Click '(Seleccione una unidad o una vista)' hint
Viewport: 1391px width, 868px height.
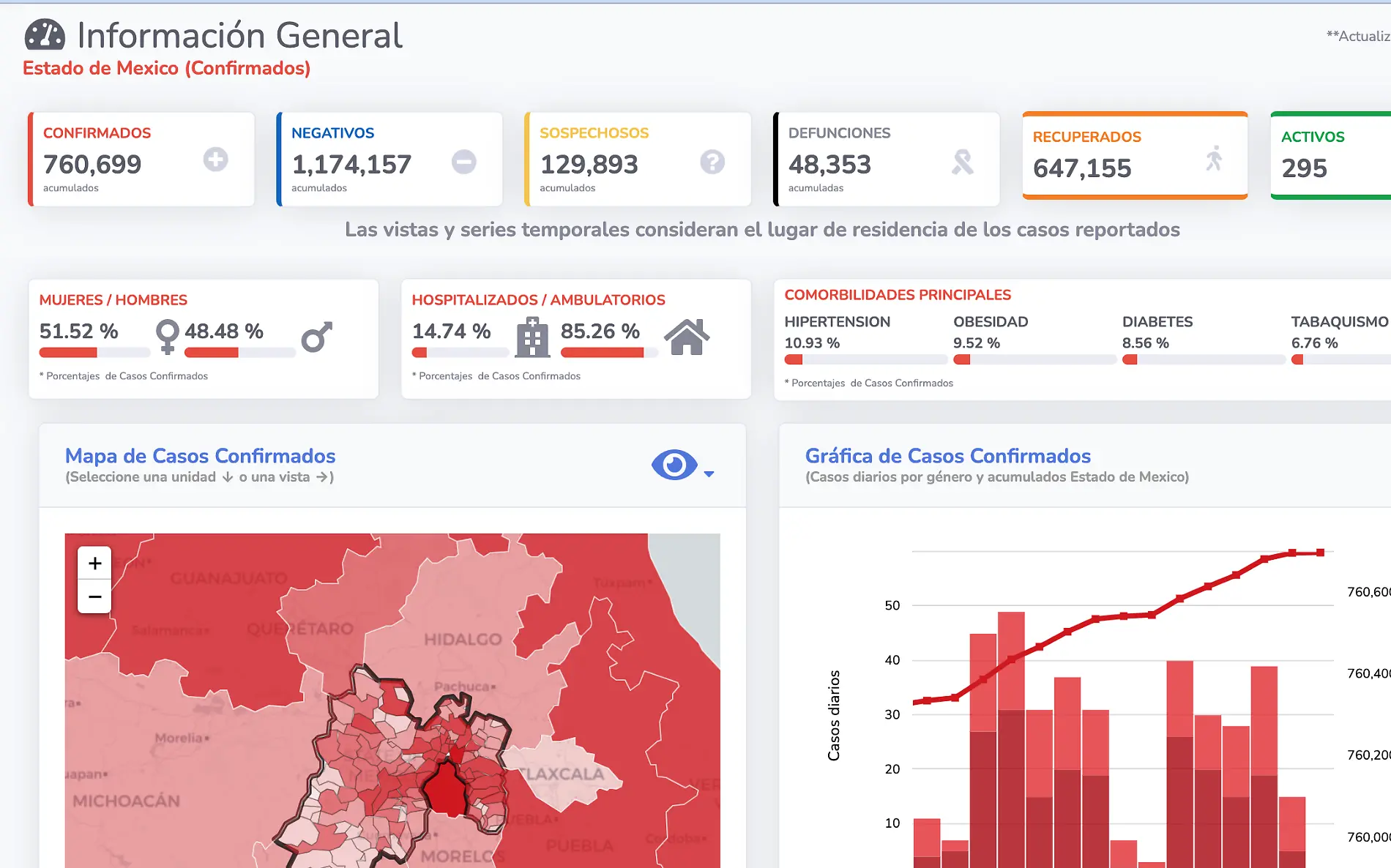(x=200, y=477)
